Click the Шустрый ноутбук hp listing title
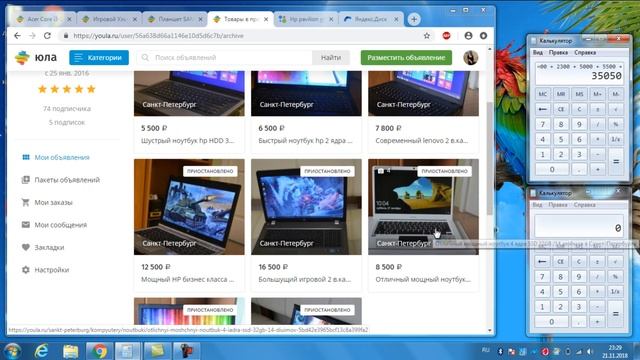 pyautogui.click(x=188, y=141)
